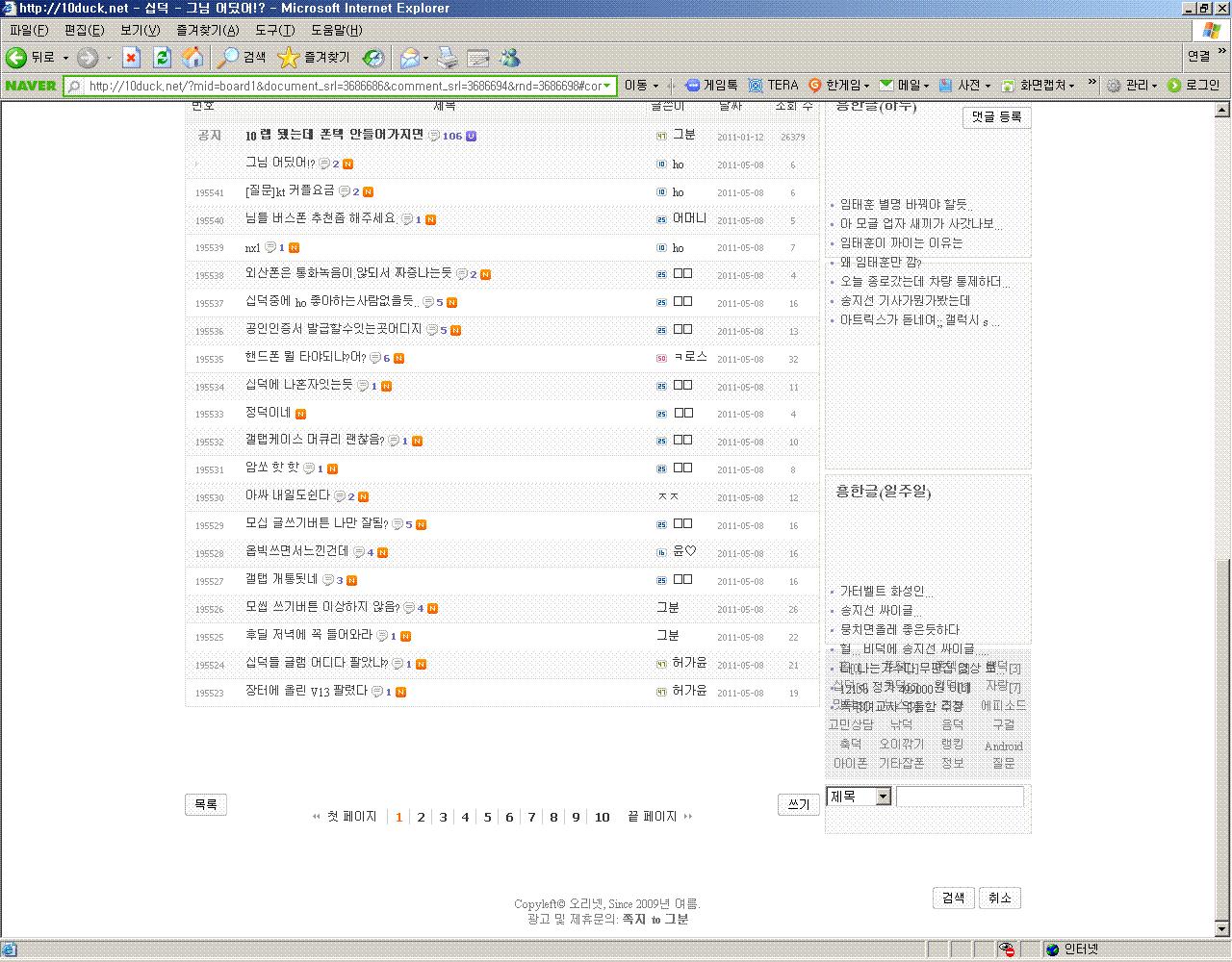The height and width of the screenshot is (962, 1232).
Task: Show more toolbar items via chevron
Action: pos(1092,83)
